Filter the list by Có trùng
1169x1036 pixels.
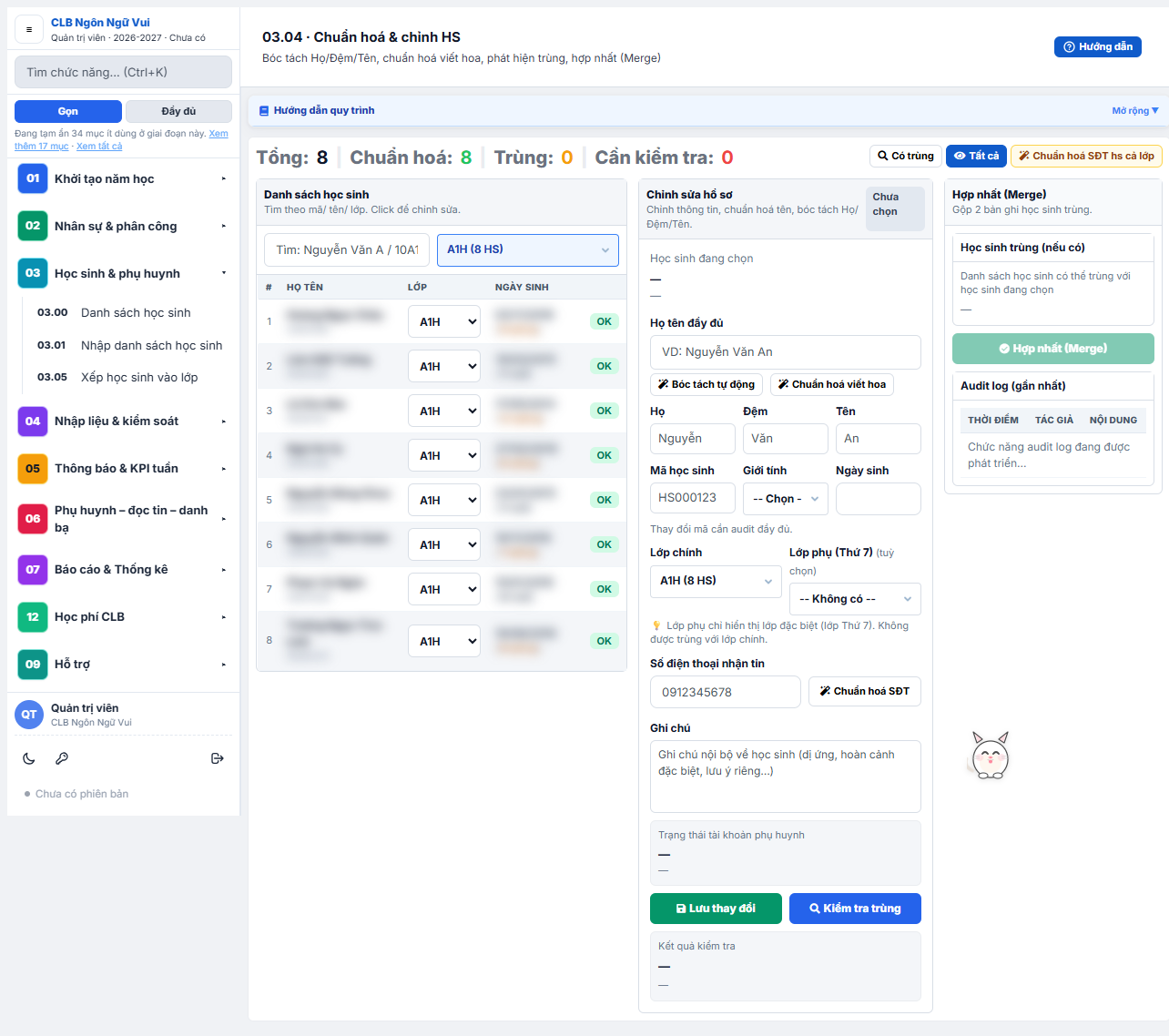pos(905,156)
